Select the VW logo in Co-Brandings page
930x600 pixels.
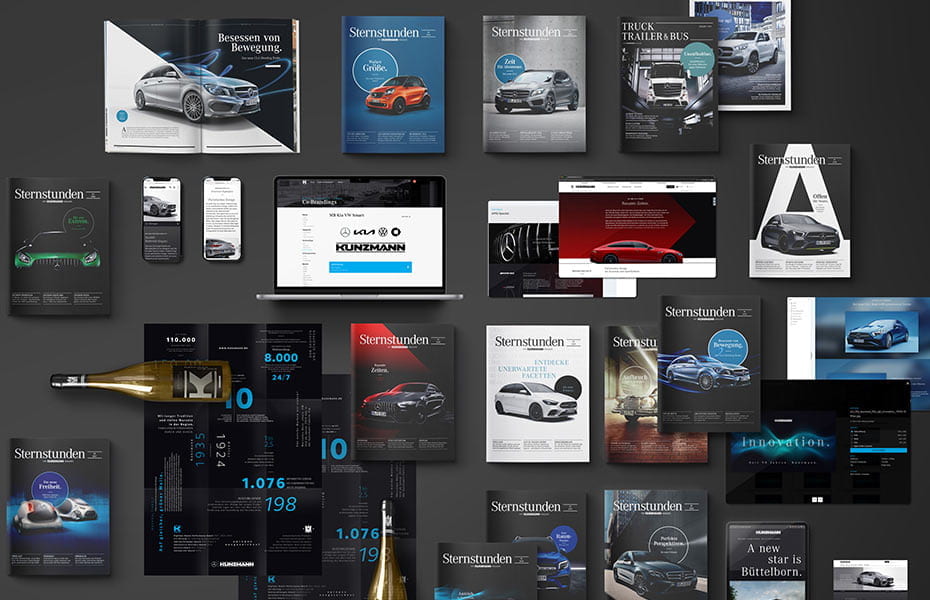(x=381, y=232)
